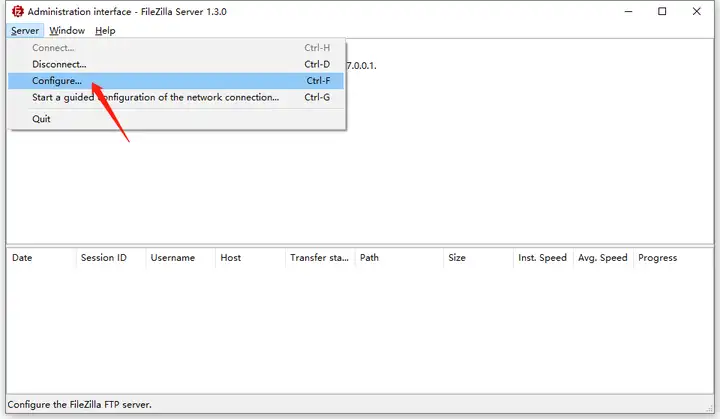This screenshot has height=419, width=720.
Task: Click the Transfer sta... column header
Action: pyautogui.click(x=320, y=258)
